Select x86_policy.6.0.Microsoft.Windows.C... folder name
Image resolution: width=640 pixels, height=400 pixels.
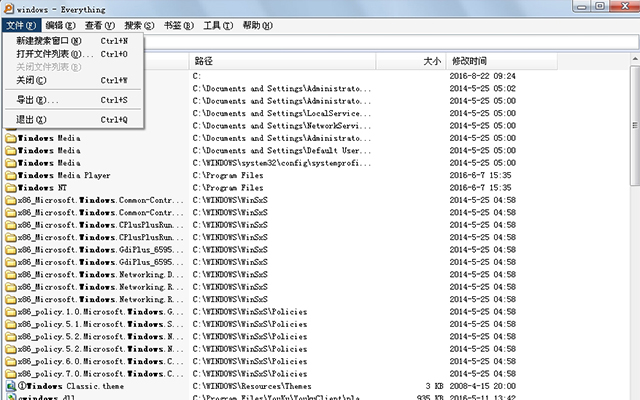pyautogui.click(x=100, y=361)
